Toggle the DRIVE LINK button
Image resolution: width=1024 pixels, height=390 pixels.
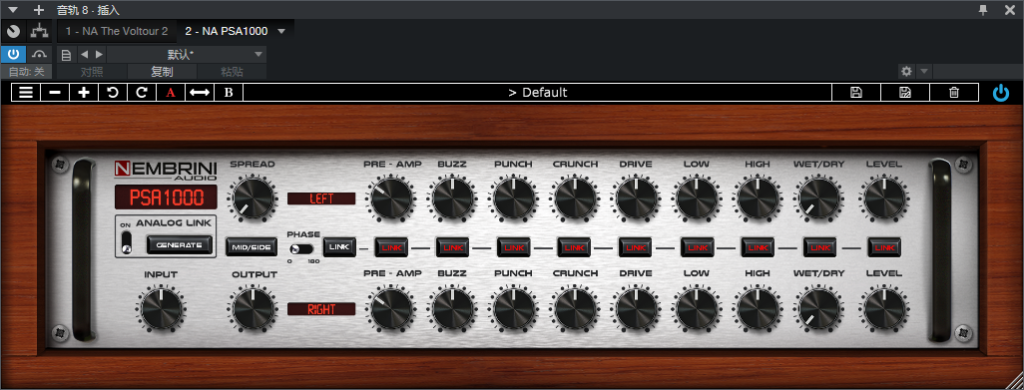(x=635, y=248)
